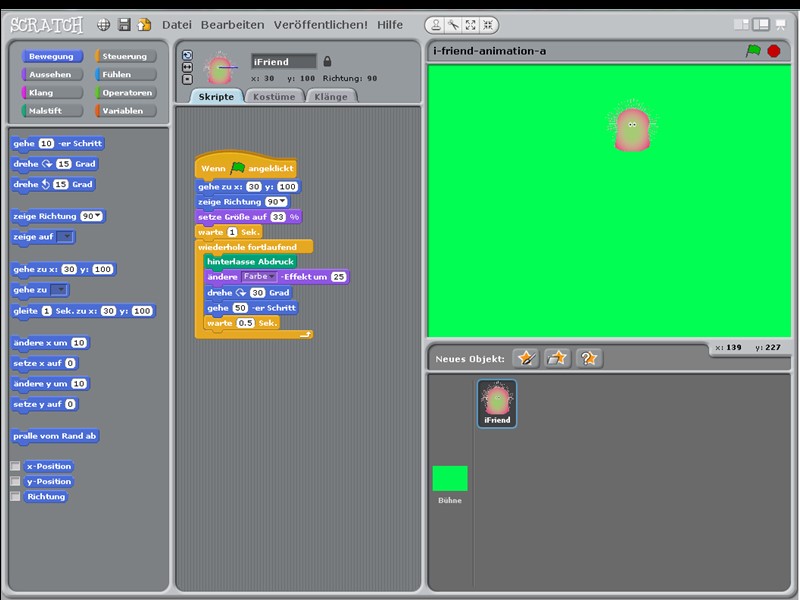Show the Richtung watcher on stage
The image size is (800, 600).
pos(15,497)
